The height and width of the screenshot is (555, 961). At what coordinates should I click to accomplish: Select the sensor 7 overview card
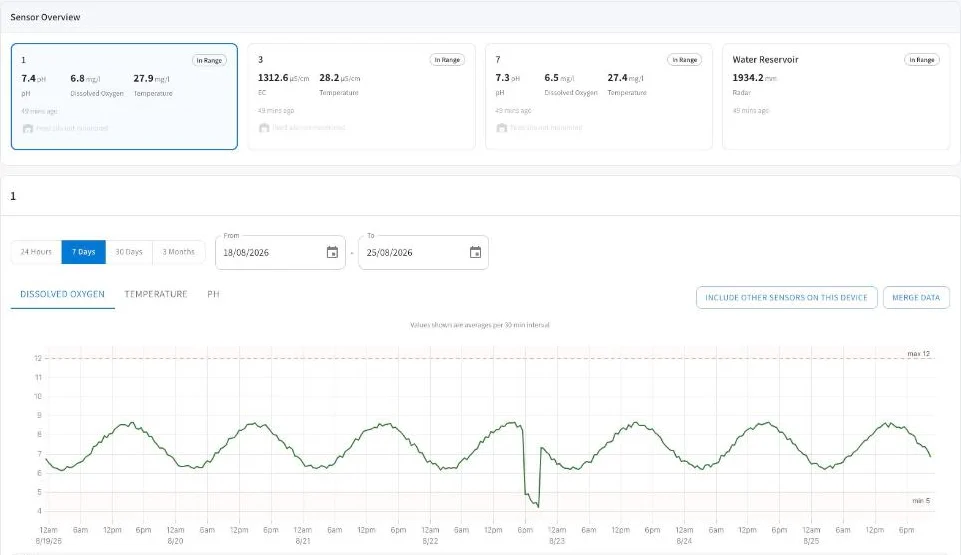[x=599, y=96]
